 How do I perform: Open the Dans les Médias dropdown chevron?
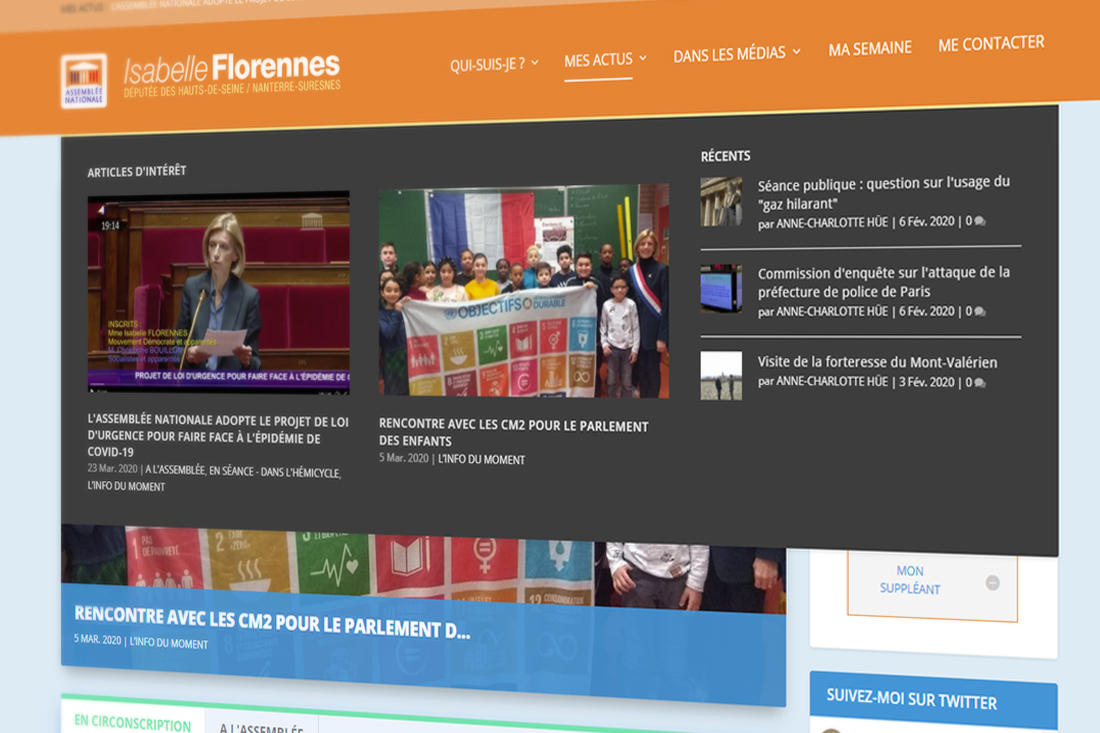click(x=797, y=51)
